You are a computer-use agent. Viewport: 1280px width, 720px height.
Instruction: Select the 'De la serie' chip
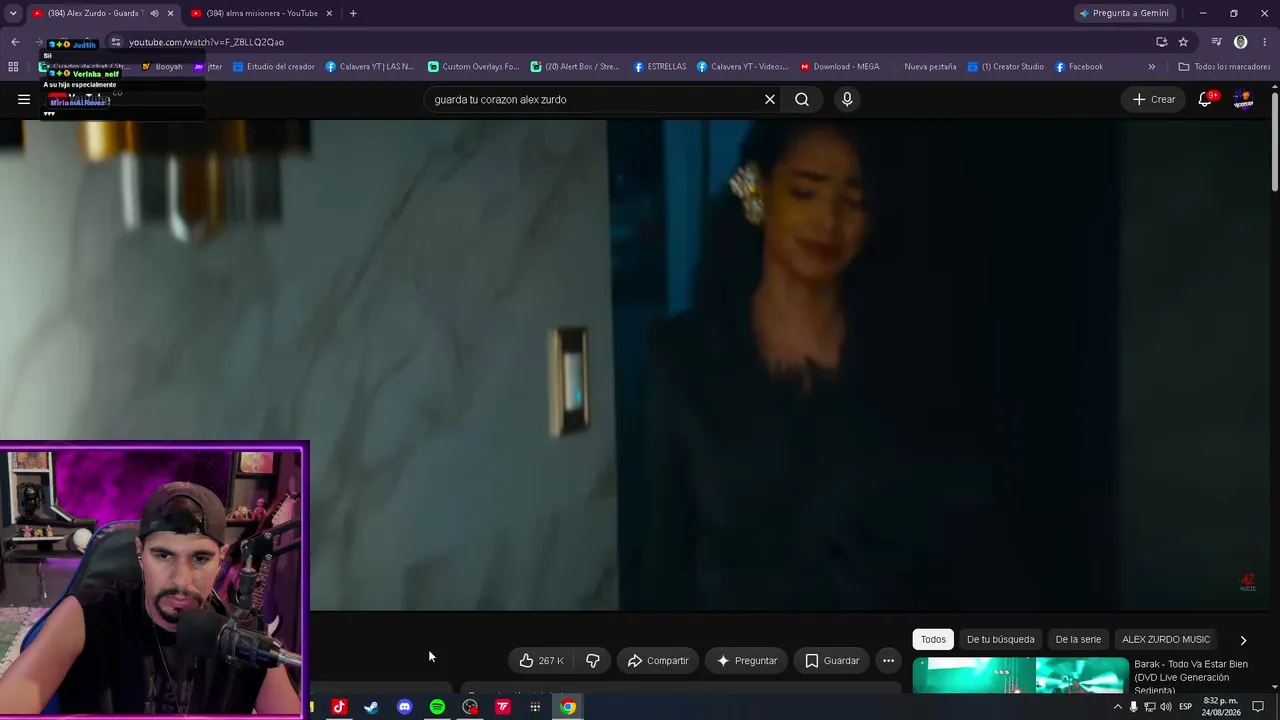point(1078,639)
